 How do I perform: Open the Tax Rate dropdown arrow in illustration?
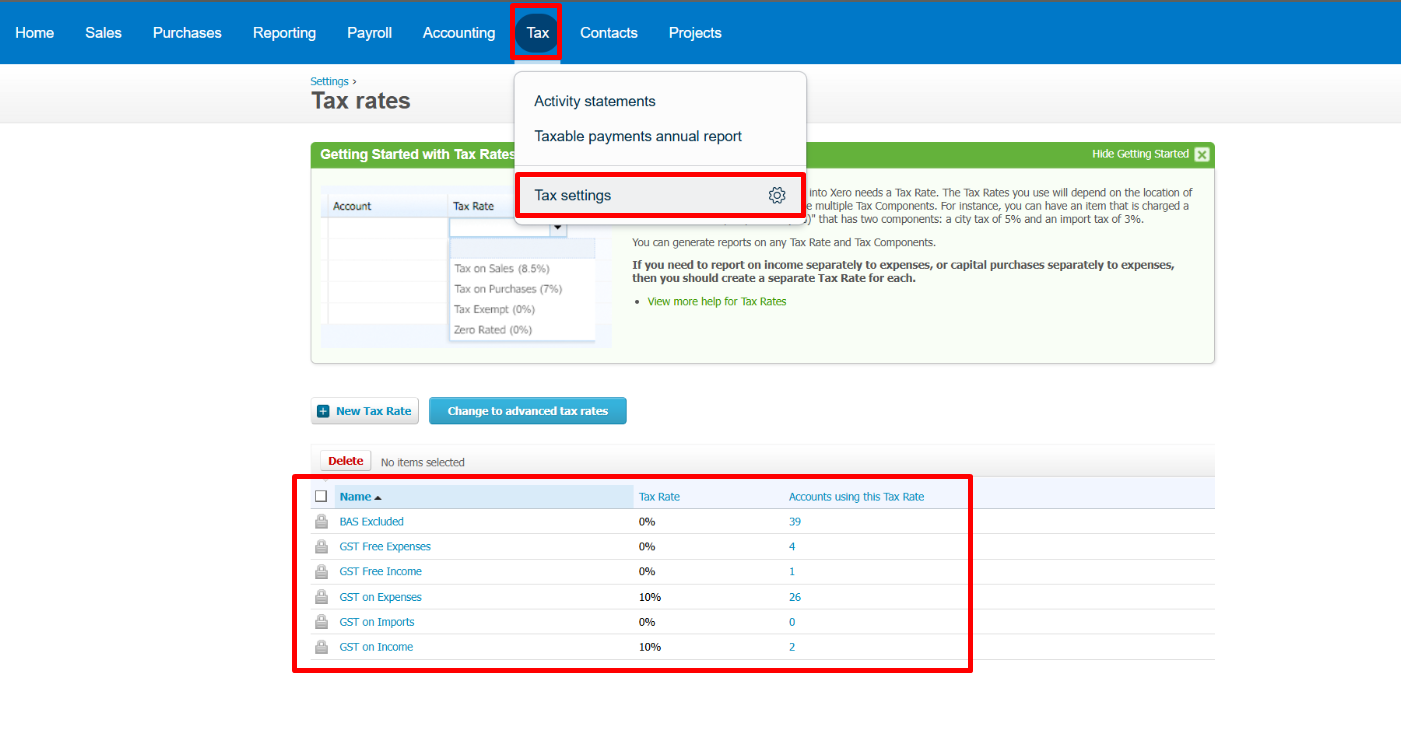click(558, 228)
